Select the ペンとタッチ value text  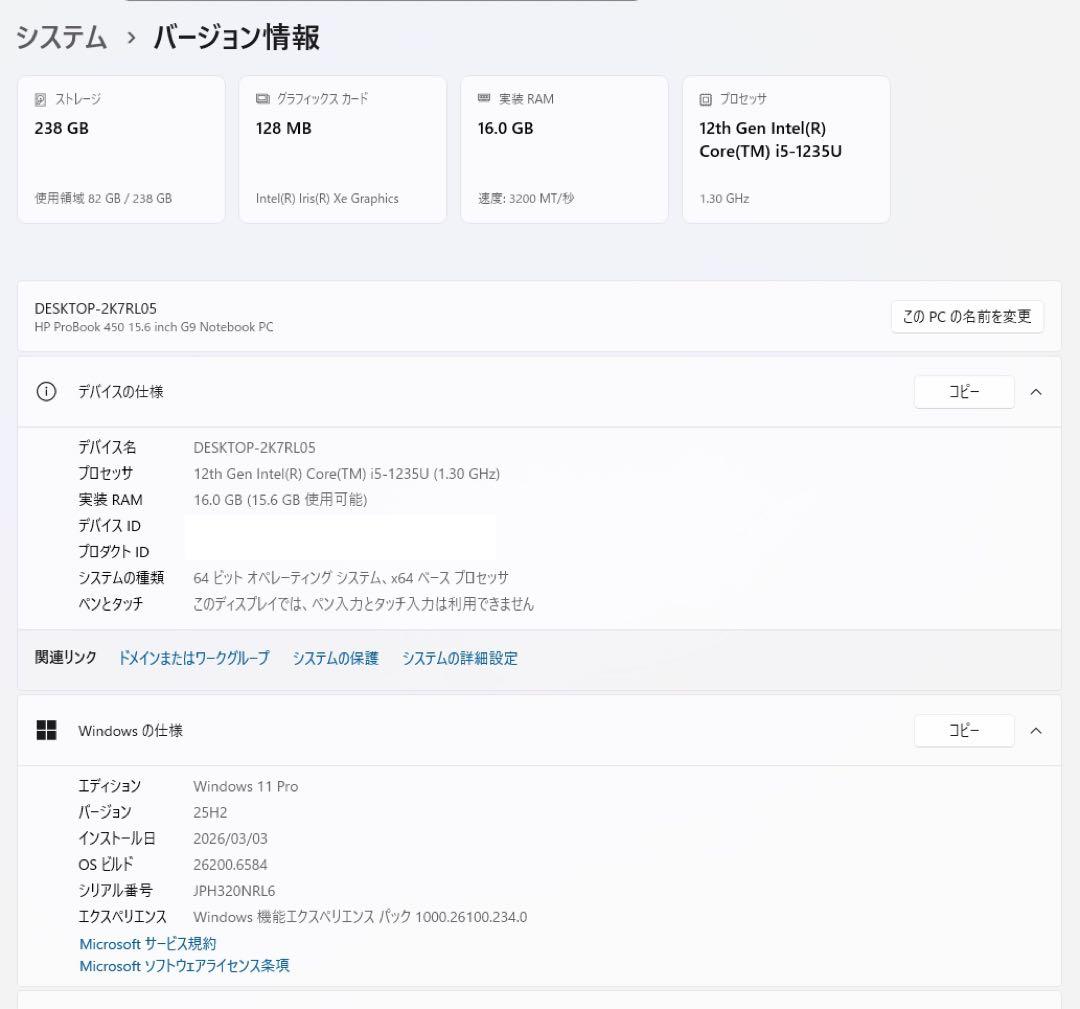pyautogui.click(x=364, y=604)
